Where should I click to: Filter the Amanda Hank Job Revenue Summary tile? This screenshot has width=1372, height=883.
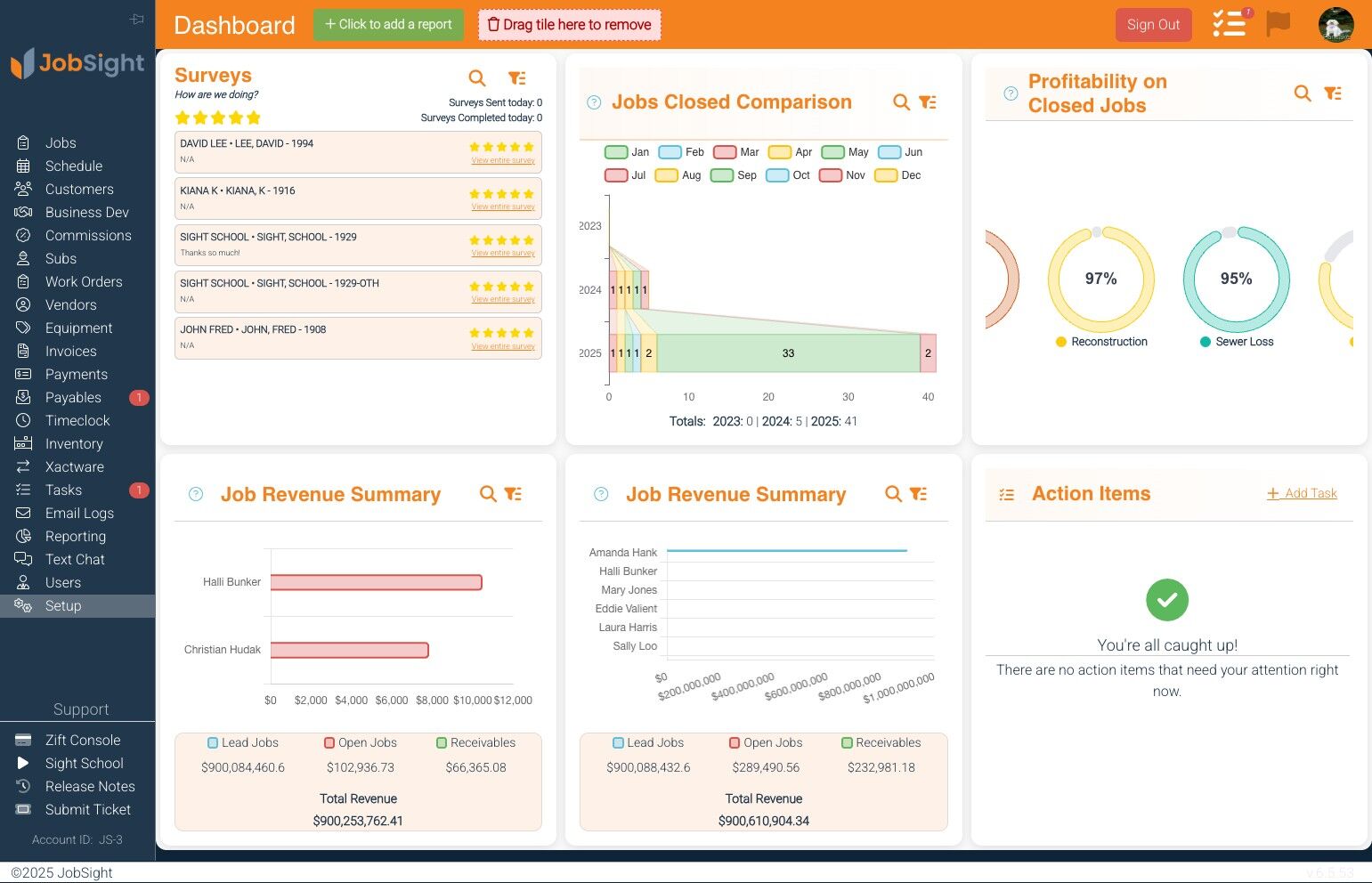tap(918, 493)
